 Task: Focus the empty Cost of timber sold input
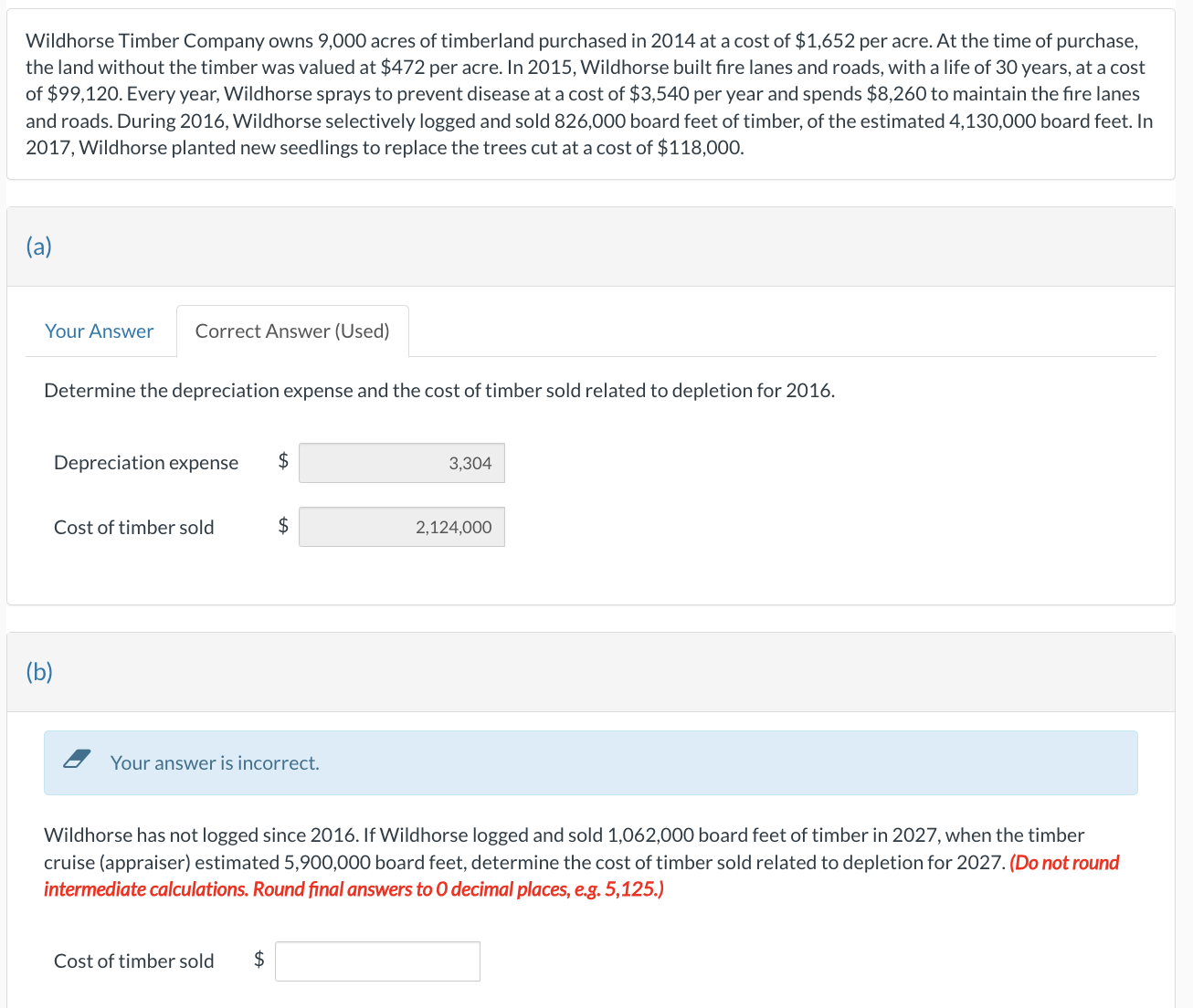click(x=377, y=961)
